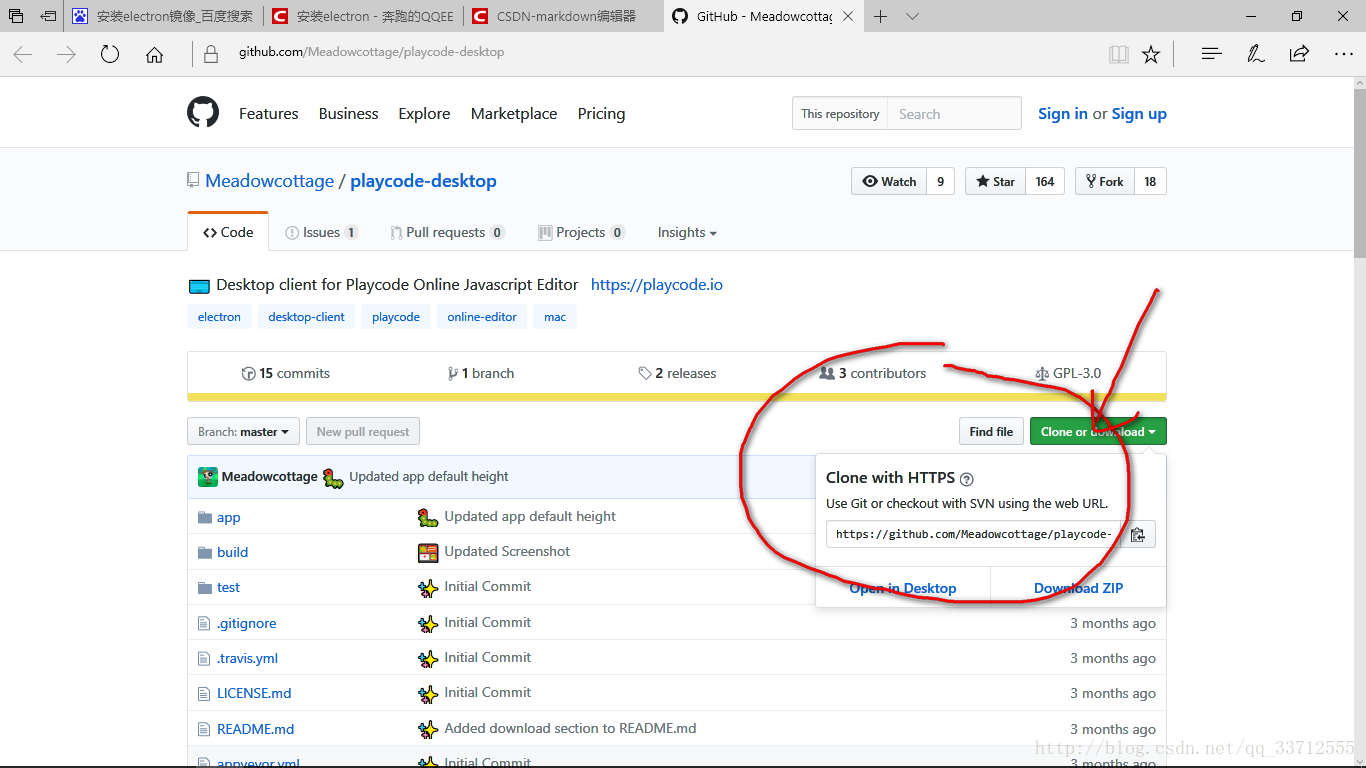Open the build folder
The height and width of the screenshot is (768, 1366).
pyautogui.click(x=232, y=552)
